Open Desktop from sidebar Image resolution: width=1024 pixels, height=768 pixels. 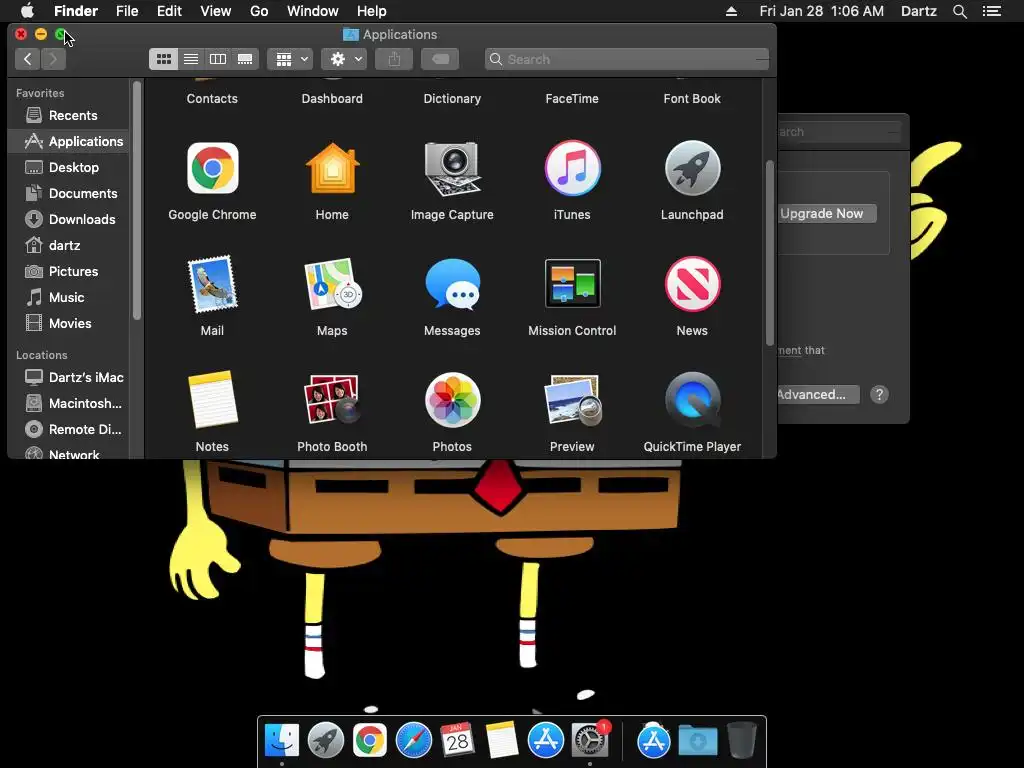(x=69, y=168)
